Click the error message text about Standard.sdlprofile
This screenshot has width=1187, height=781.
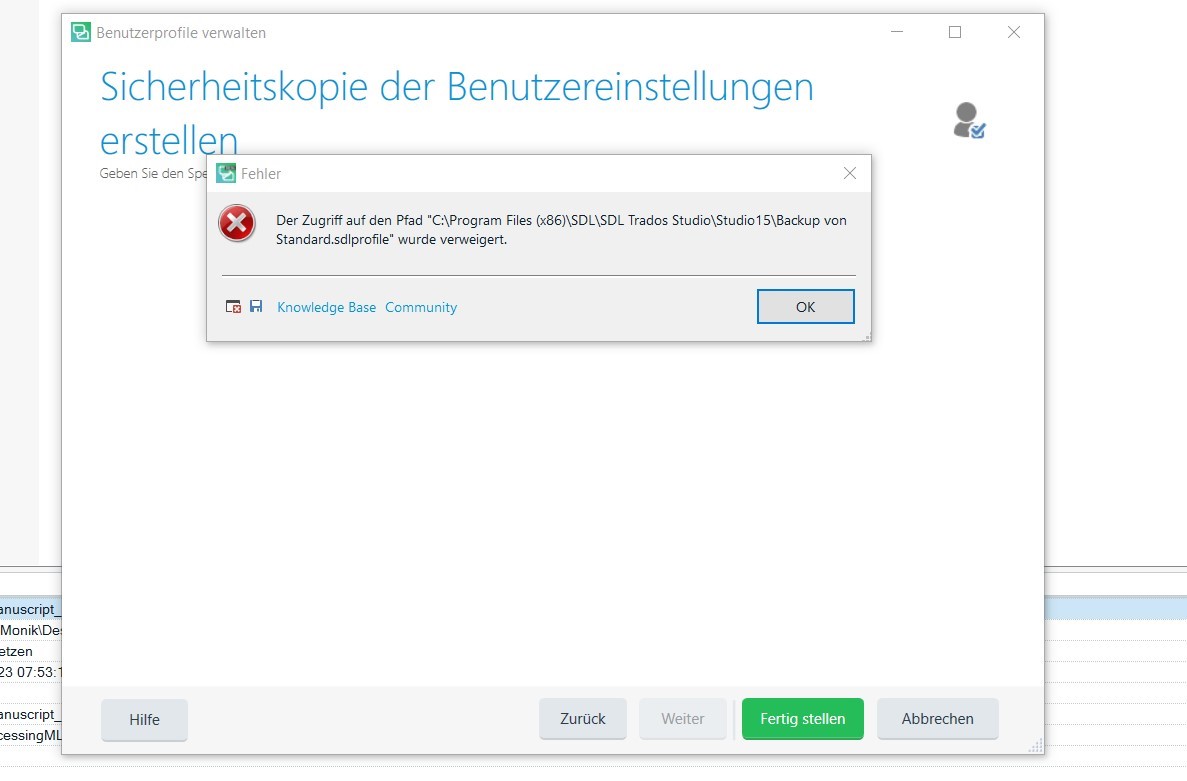pyautogui.click(x=561, y=229)
